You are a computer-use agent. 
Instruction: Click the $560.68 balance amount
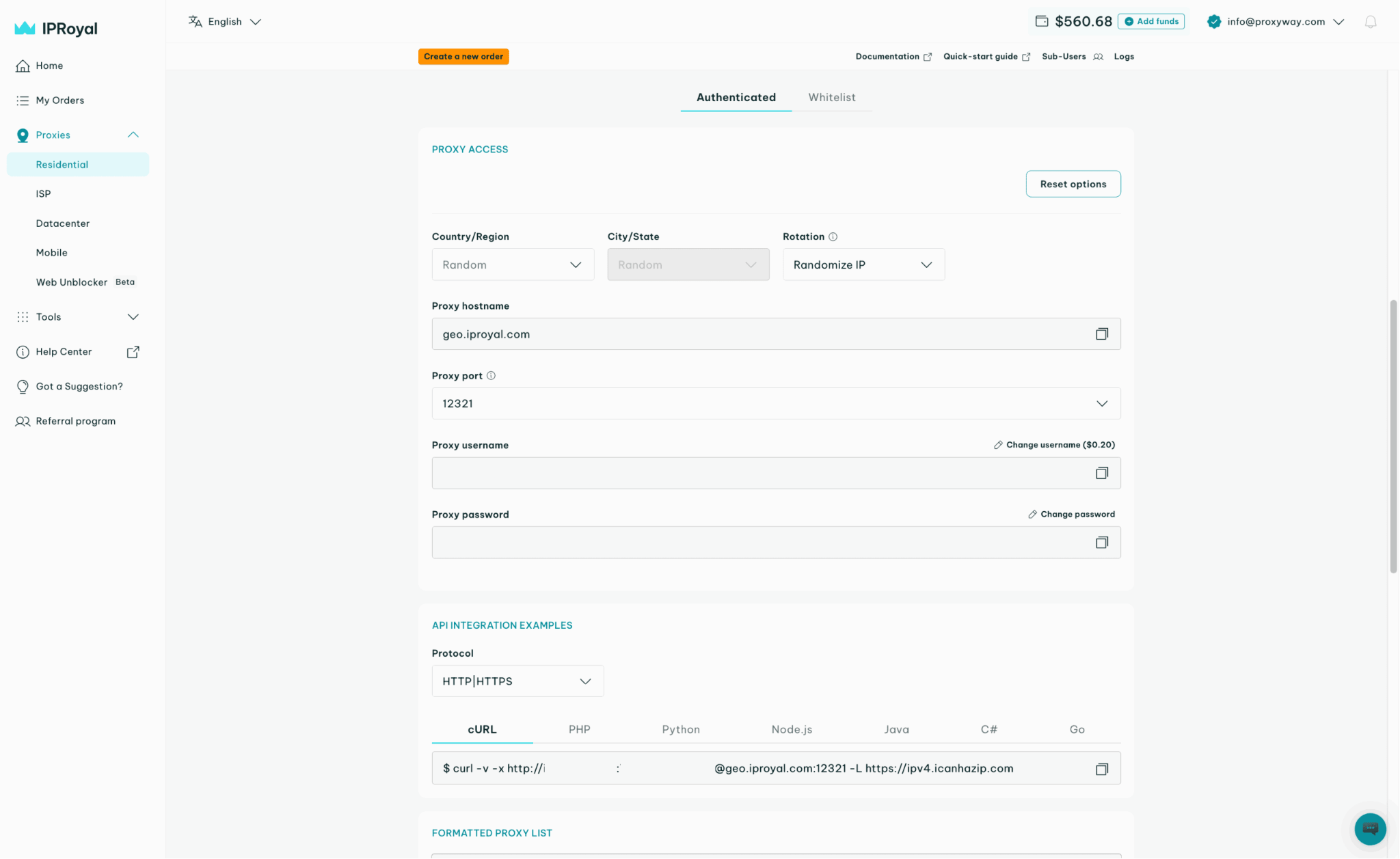click(1083, 21)
